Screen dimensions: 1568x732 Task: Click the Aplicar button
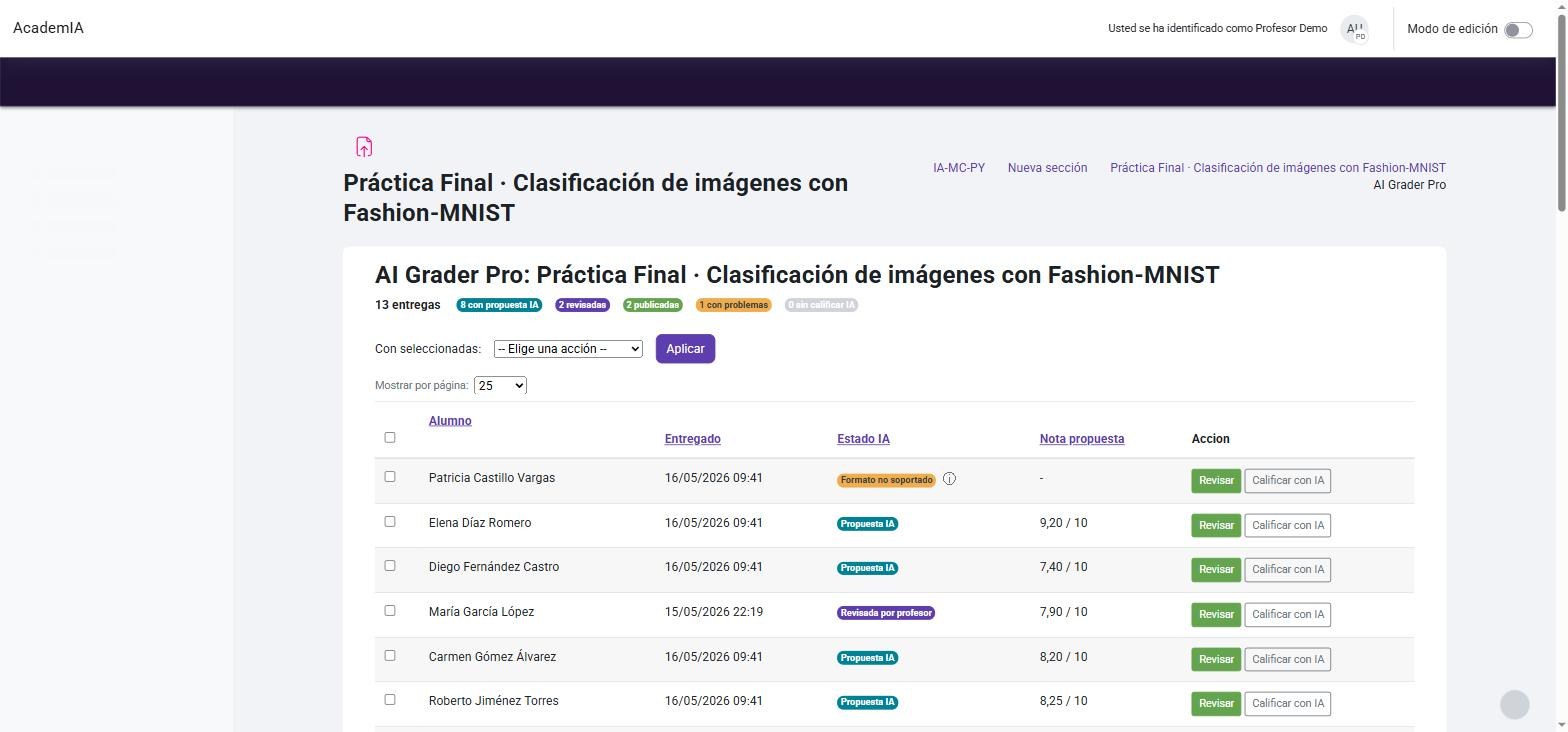click(685, 349)
